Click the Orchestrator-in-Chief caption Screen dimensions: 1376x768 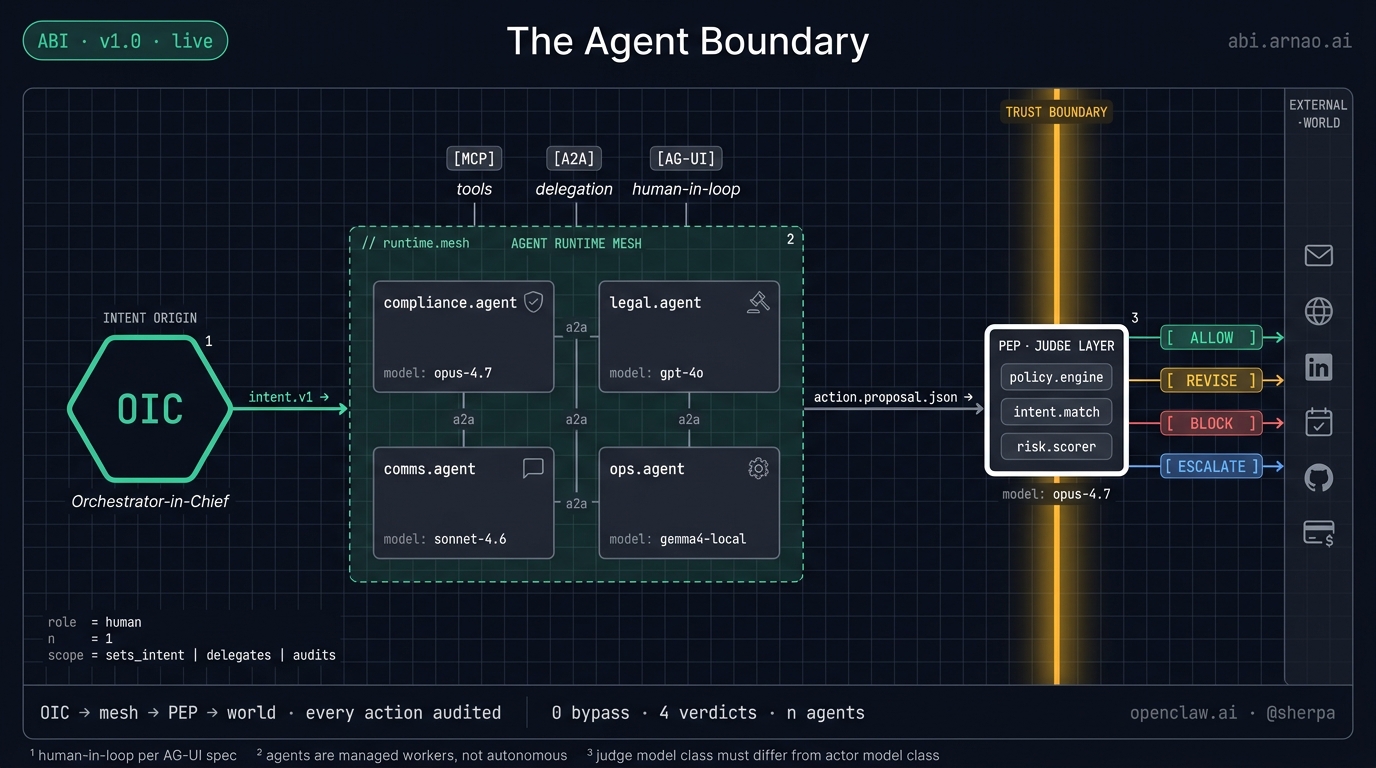coord(150,501)
